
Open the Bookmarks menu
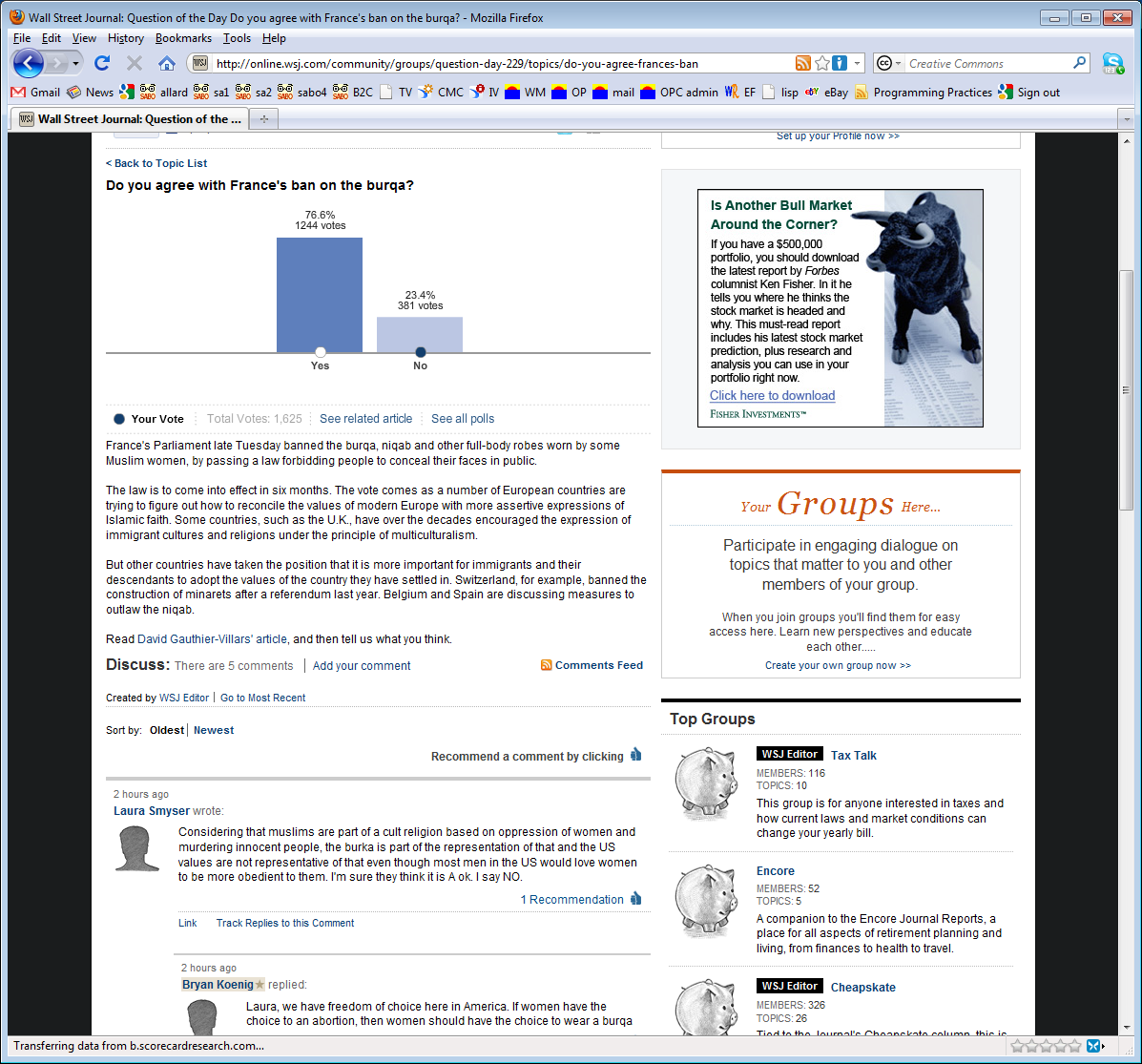[x=183, y=38]
